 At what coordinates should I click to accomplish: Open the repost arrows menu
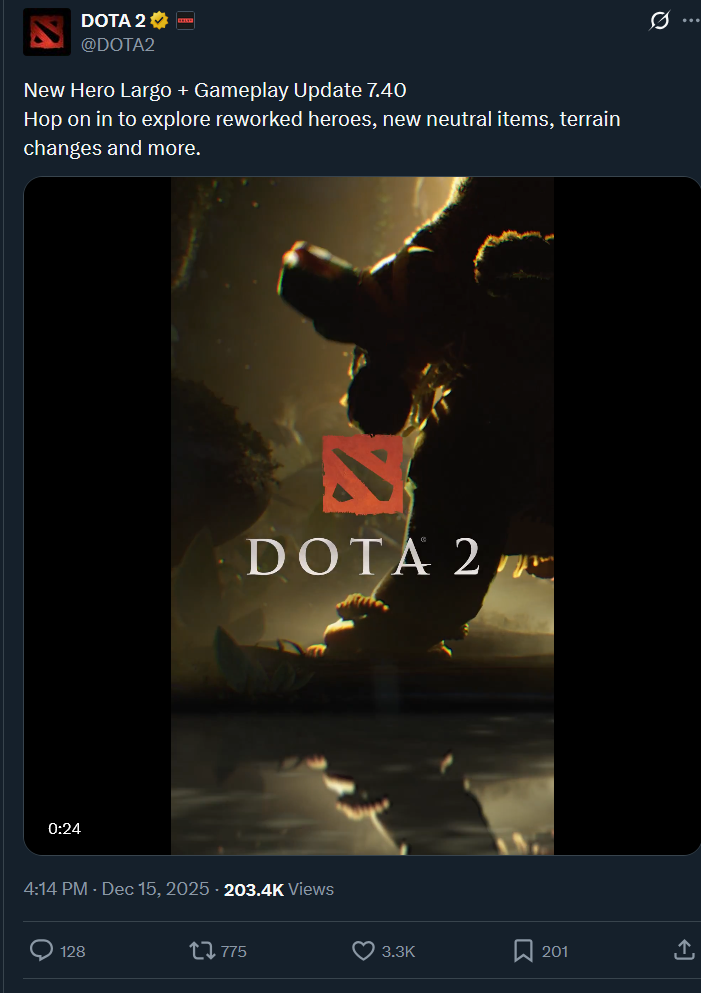pos(202,951)
